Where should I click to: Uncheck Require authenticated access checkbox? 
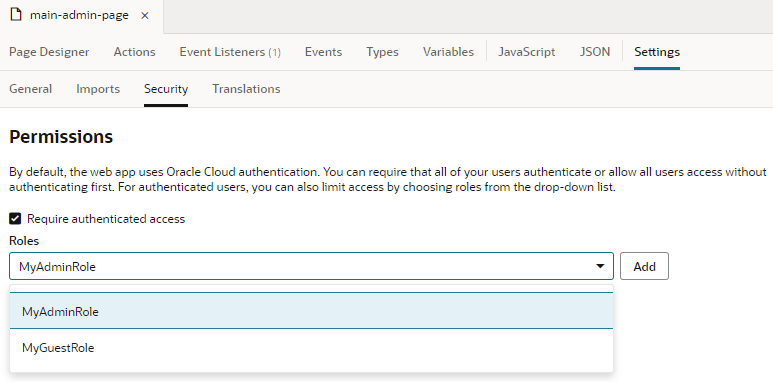[15, 218]
